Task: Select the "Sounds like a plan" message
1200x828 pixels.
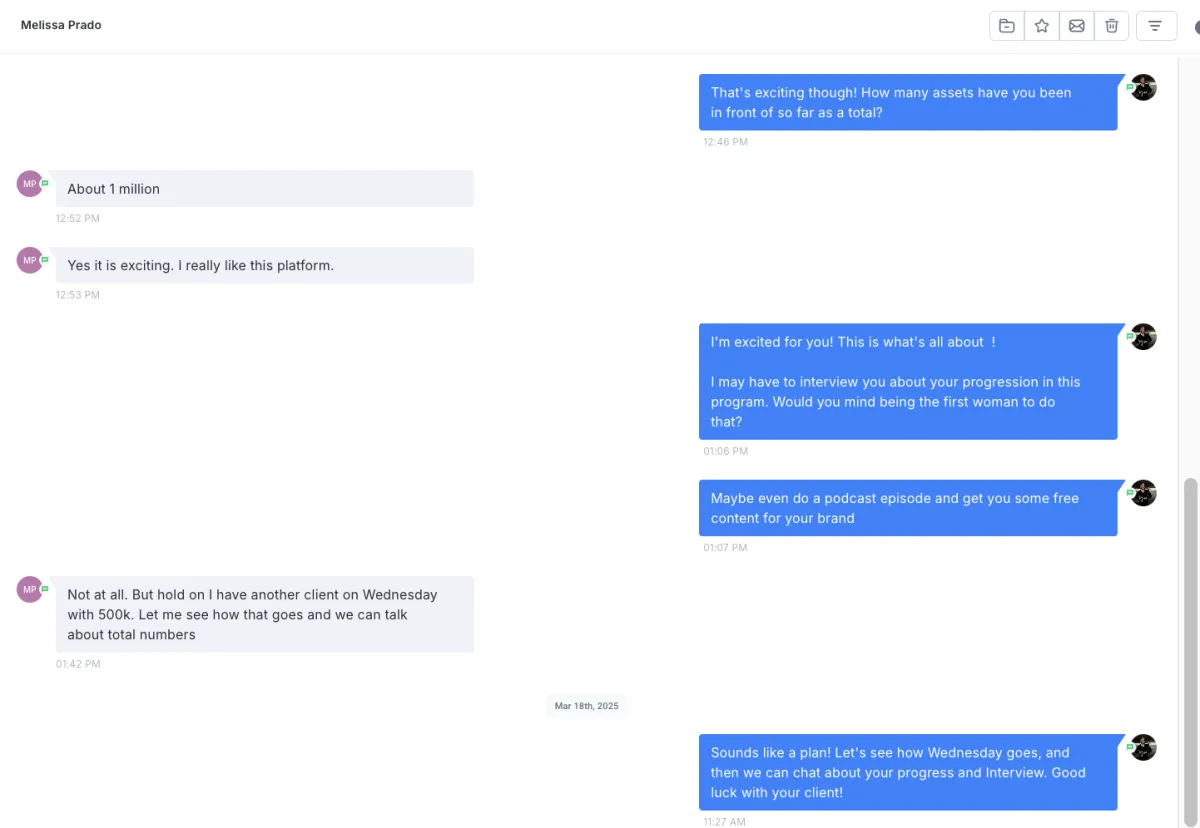Action: click(907, 772)
